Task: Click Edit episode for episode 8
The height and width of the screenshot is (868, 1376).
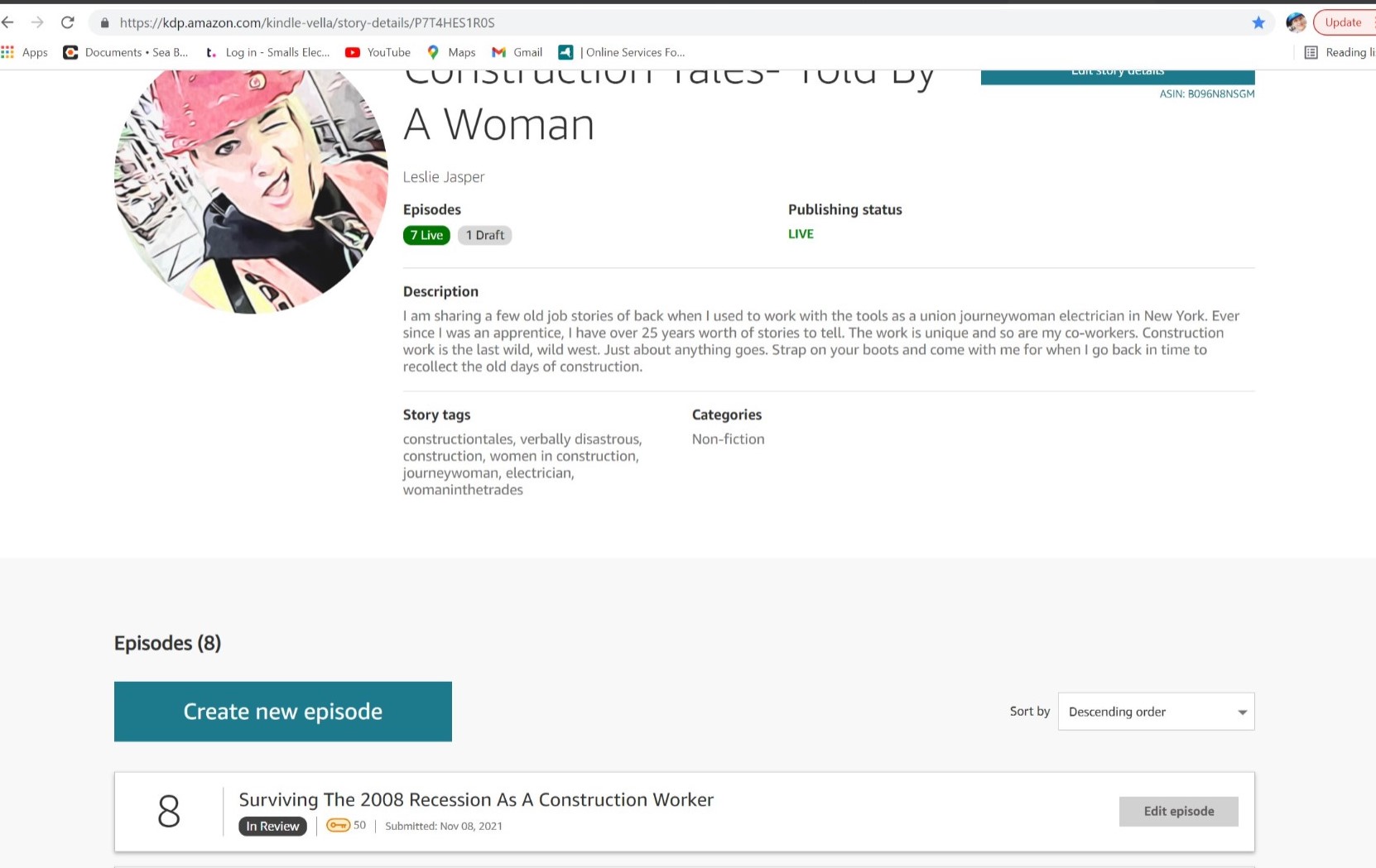Action: pyautogui.click(x=1178, y=811)
